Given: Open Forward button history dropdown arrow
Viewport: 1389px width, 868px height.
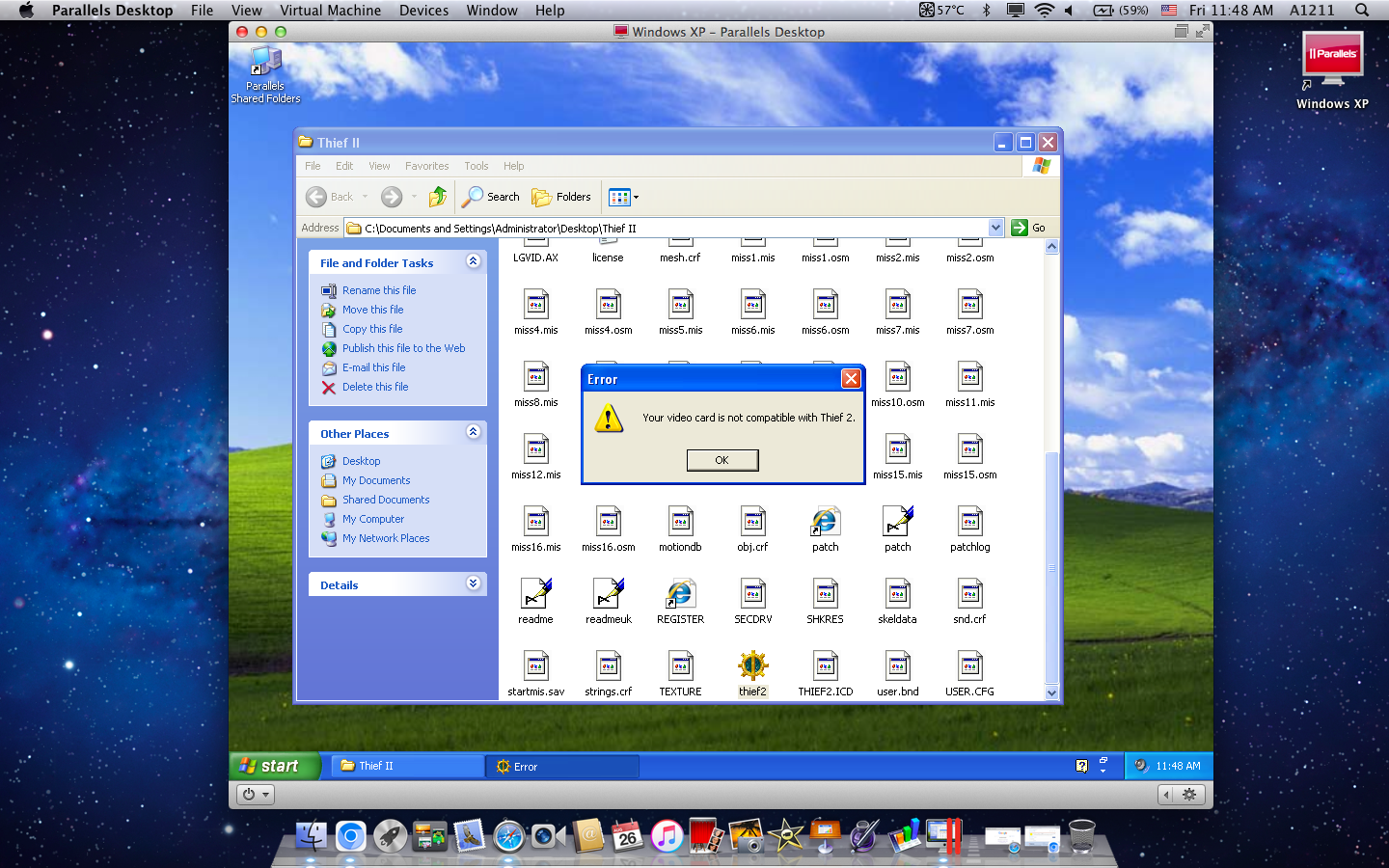Looking at the screenshot, I should click(x=415, y=197).
